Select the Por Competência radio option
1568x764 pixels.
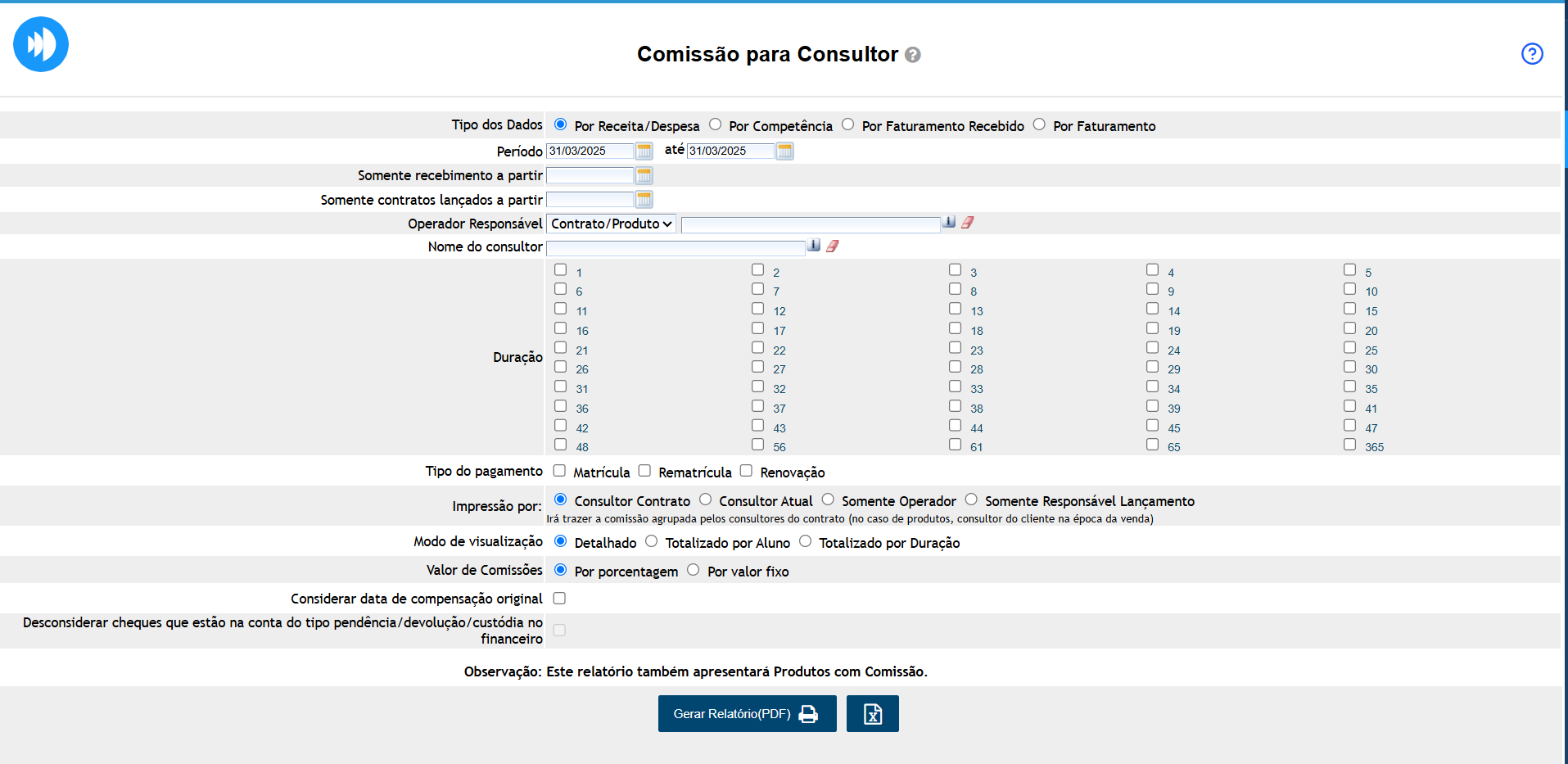point(716,124)
